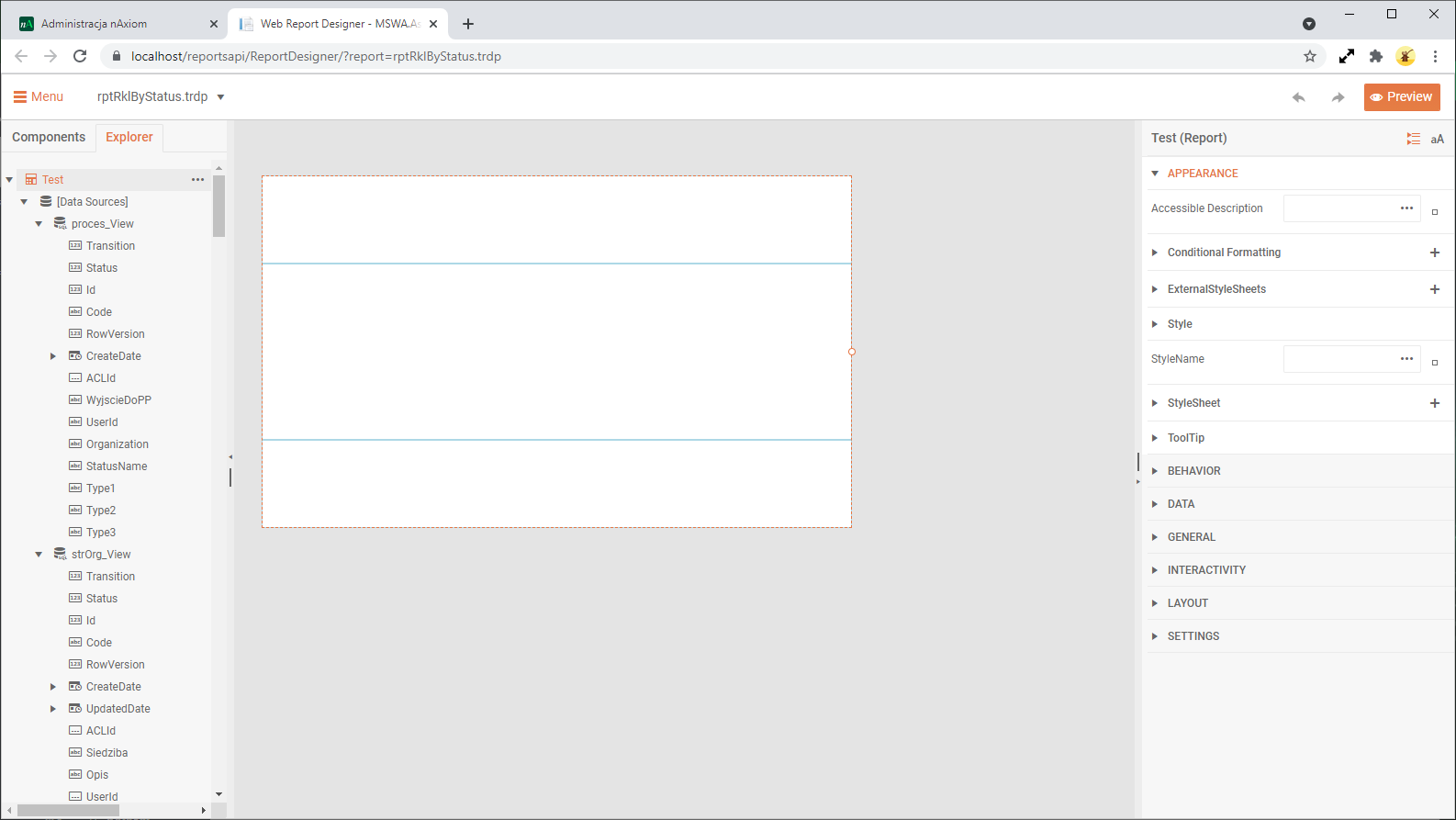Switch properties to alphabetical aA view

click(1437, 139)
